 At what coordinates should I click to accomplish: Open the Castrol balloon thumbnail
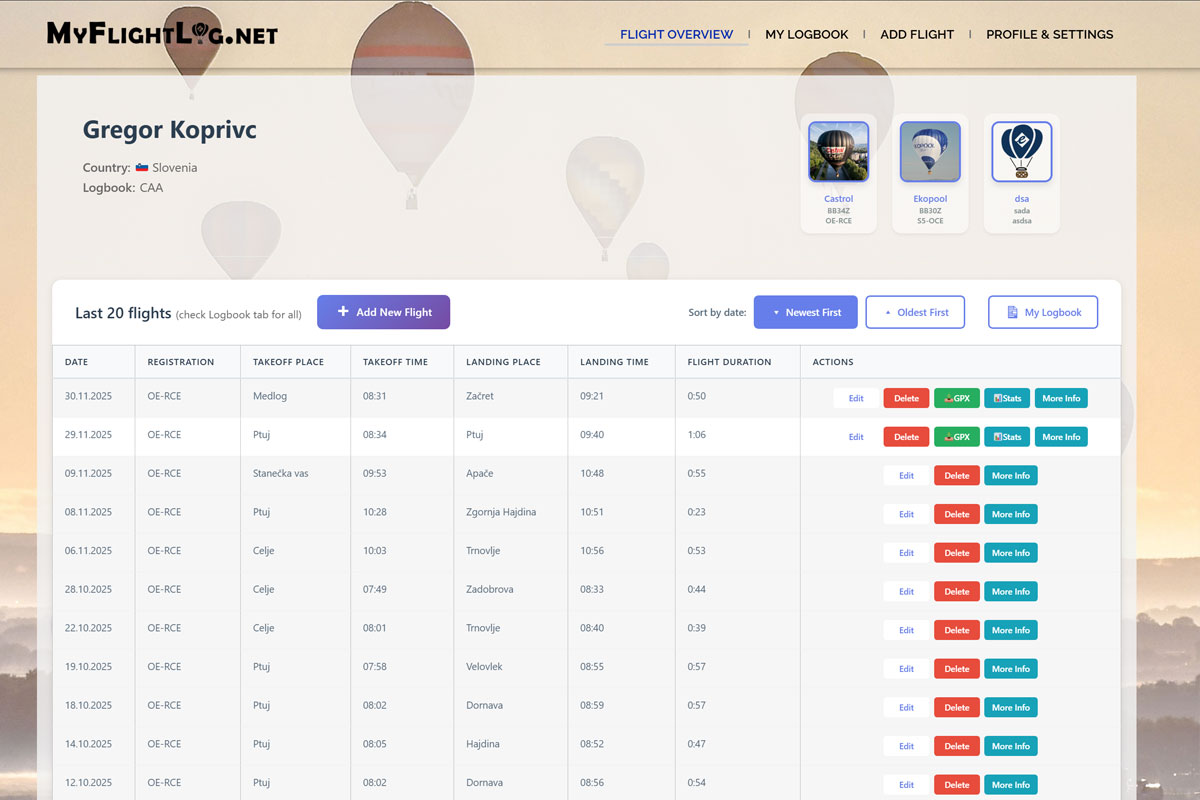(838, 152)
